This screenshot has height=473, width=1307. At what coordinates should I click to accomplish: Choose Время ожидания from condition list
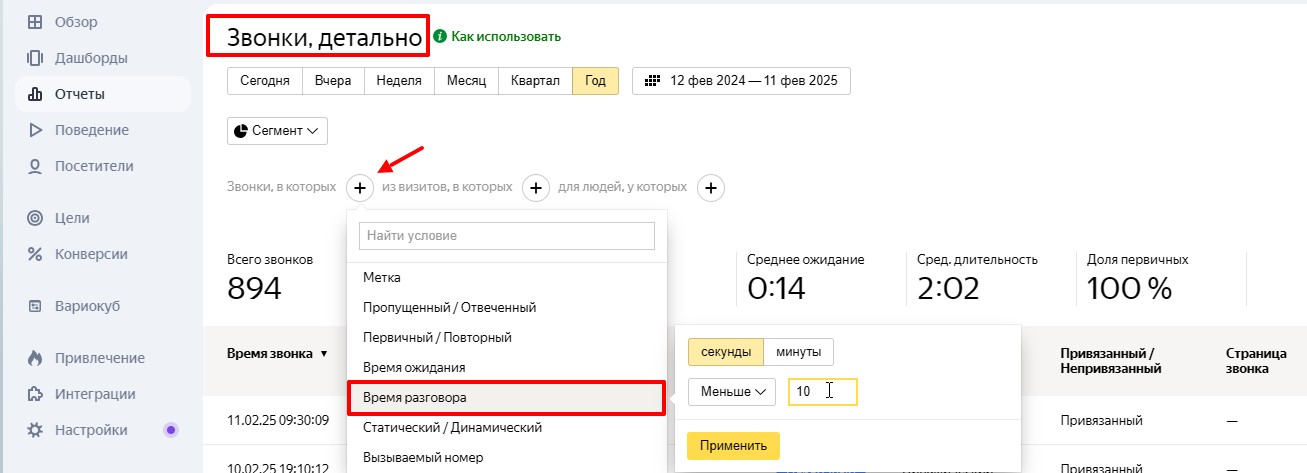[415, 367]
